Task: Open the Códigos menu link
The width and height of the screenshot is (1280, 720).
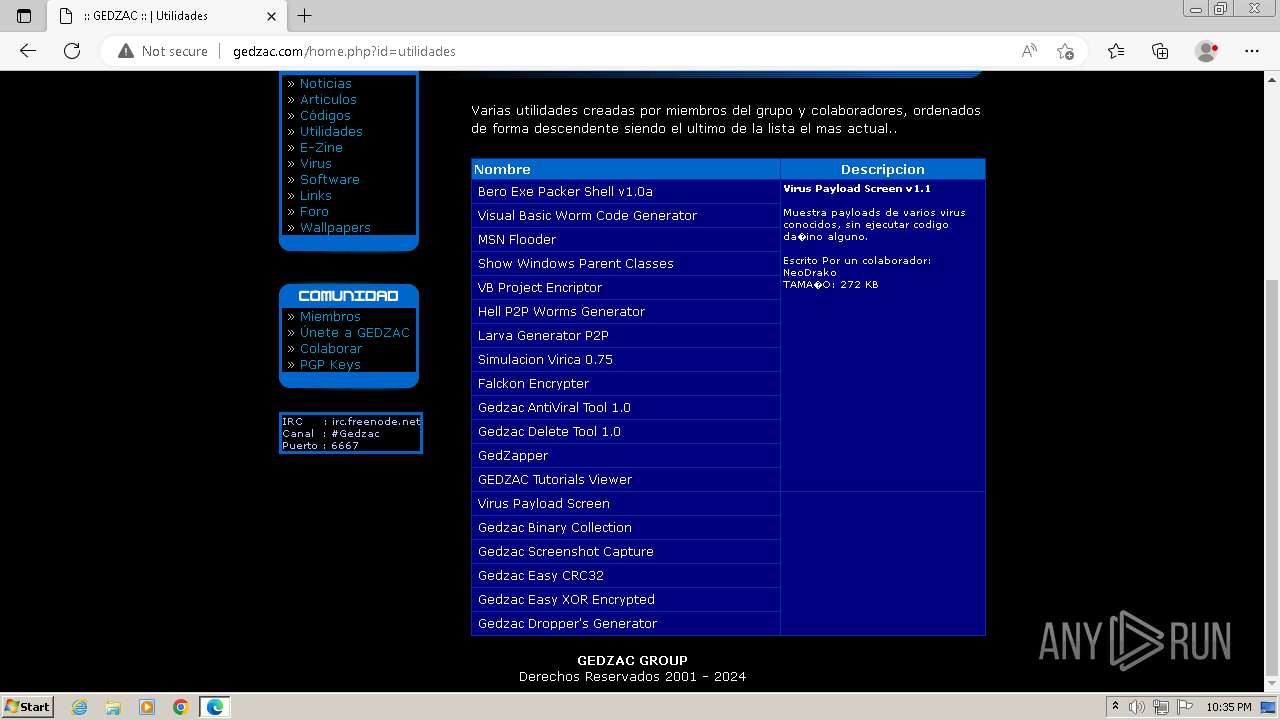Action: pyautogui.click(x=325, y=115)
